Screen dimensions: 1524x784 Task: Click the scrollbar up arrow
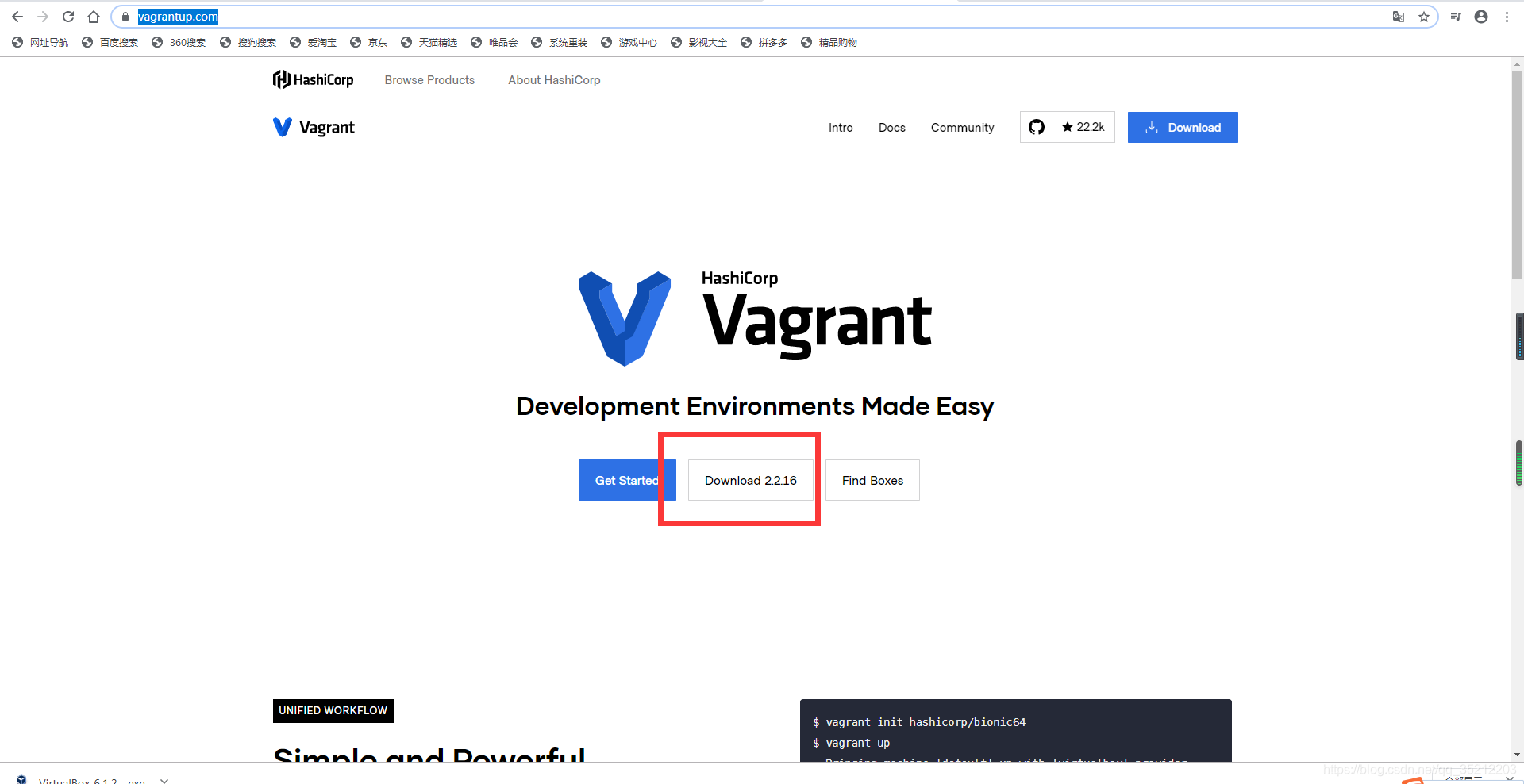1517,63
